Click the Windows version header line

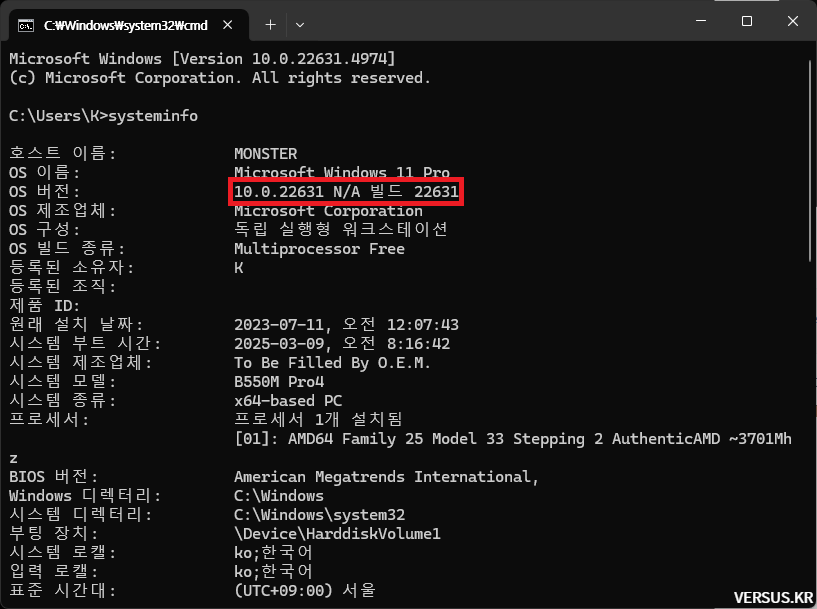point(202,58)
